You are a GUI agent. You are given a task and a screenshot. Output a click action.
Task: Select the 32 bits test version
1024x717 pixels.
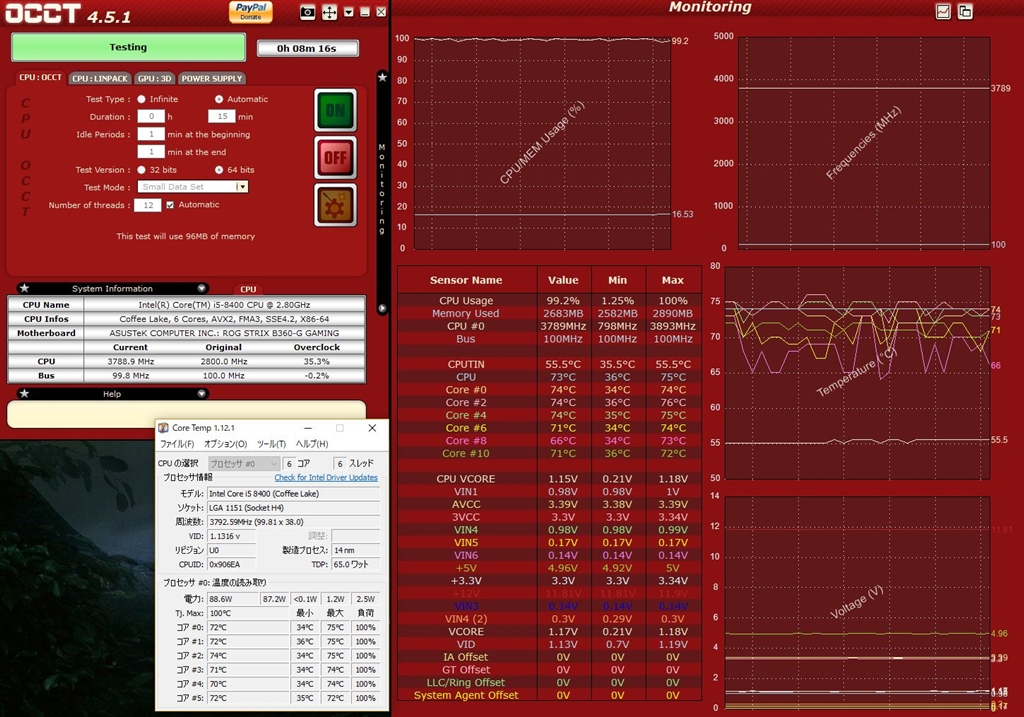coord(141,170)
